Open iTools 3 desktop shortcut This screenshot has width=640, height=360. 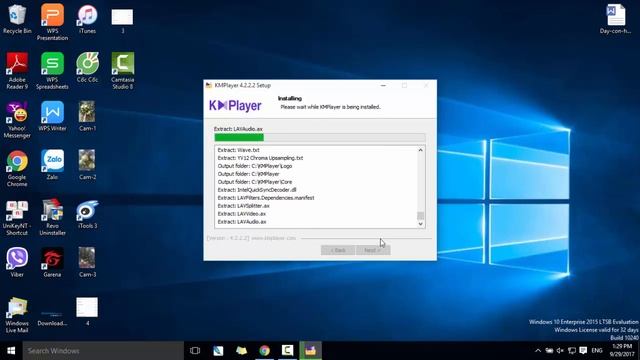click(x=87, y=214)
